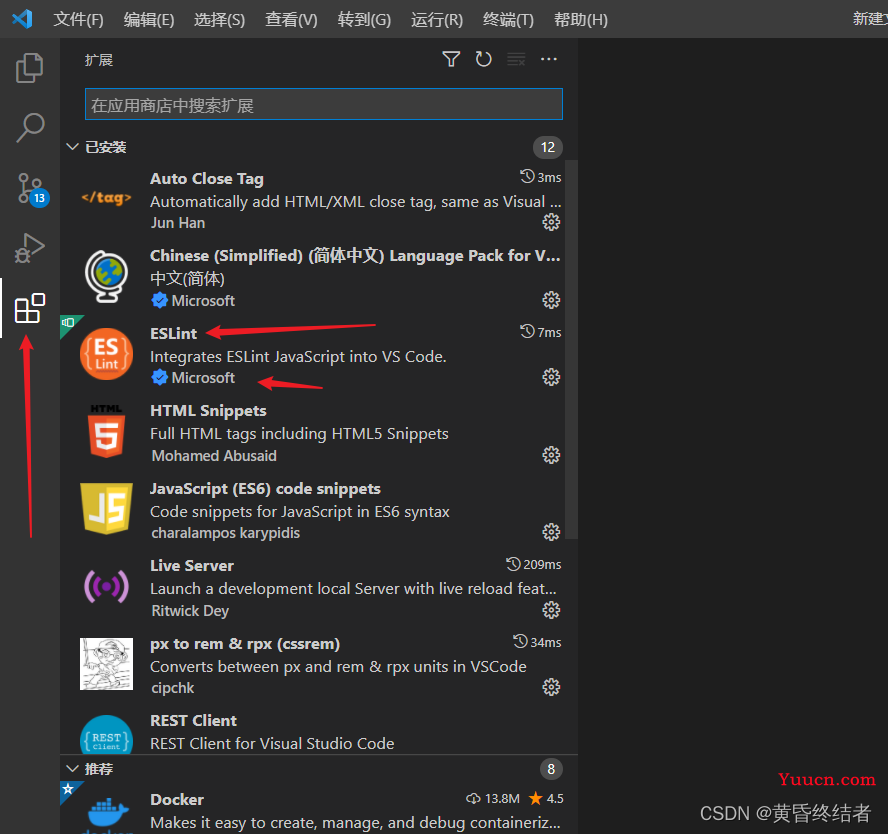Select the Live Server extension title
The height and width of the screenshot is (834, 888).
(191, 566)
